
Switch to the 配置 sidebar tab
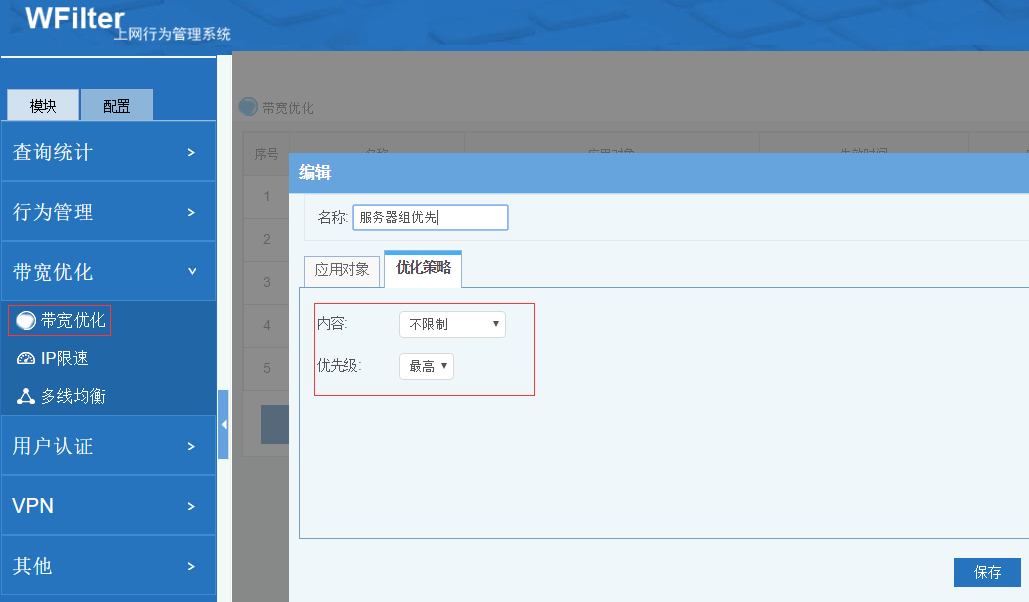coord(116,106)
